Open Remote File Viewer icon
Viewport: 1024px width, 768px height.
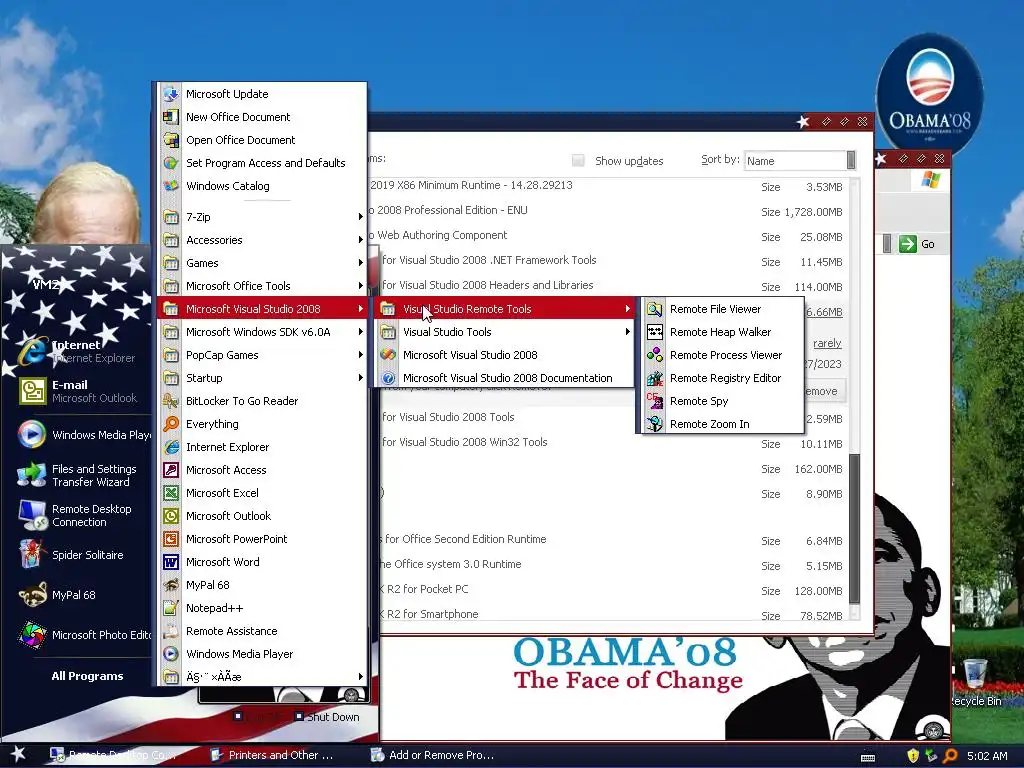click(654, 309)
